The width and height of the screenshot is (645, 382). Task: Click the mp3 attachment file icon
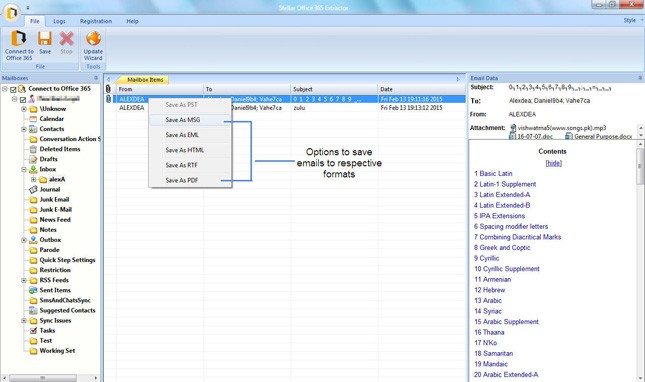(x=513, y=128)
